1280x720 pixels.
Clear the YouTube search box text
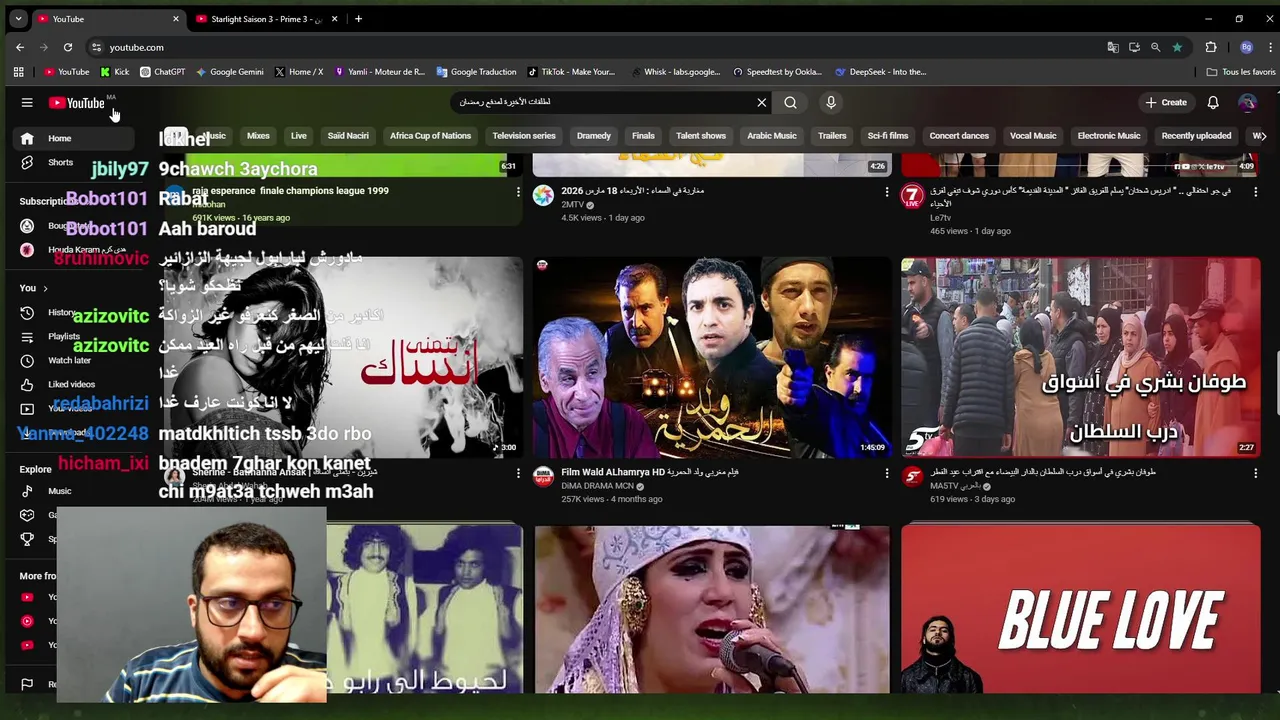[762, 102]
